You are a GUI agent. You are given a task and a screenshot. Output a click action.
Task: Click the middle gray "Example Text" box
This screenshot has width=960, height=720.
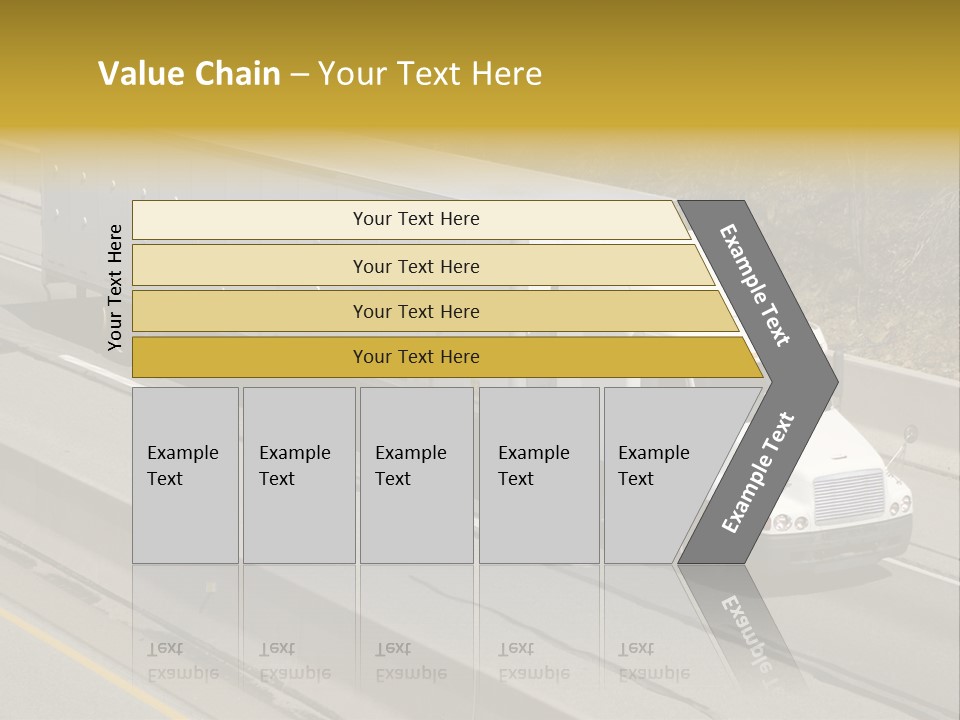coord(416,475)
